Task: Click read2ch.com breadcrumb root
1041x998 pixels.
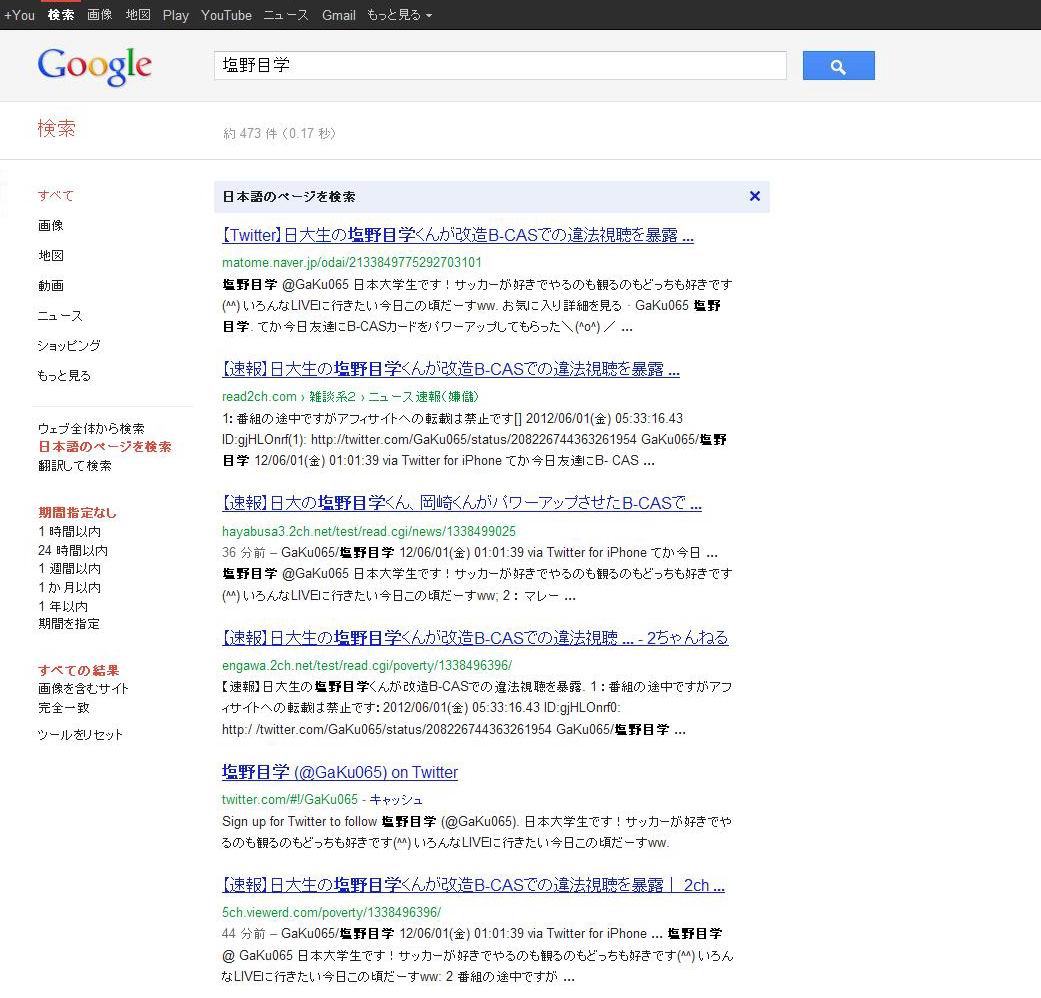Action: coord(259,396)
